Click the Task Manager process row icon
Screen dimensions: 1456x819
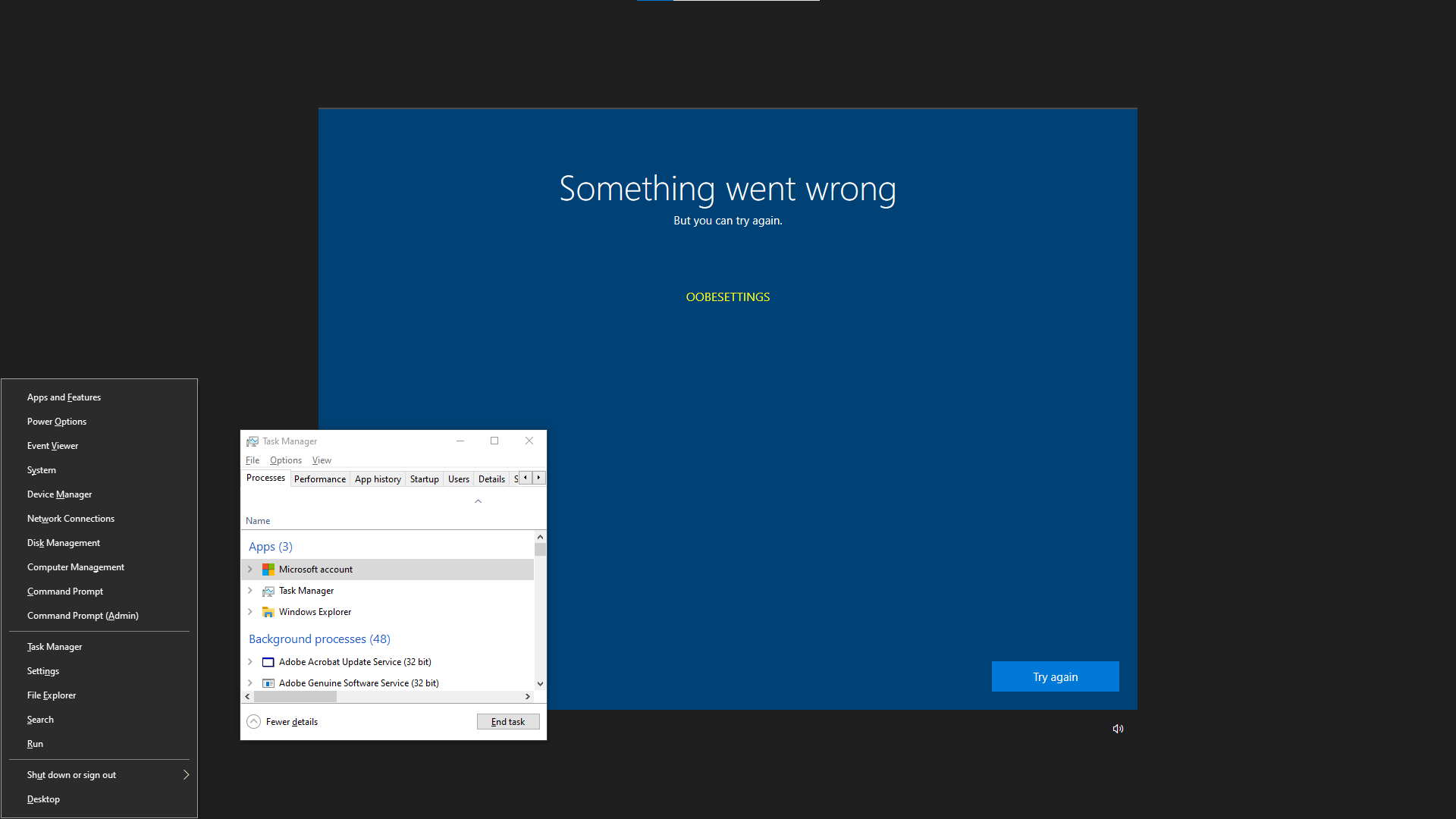tap(268, 591)
